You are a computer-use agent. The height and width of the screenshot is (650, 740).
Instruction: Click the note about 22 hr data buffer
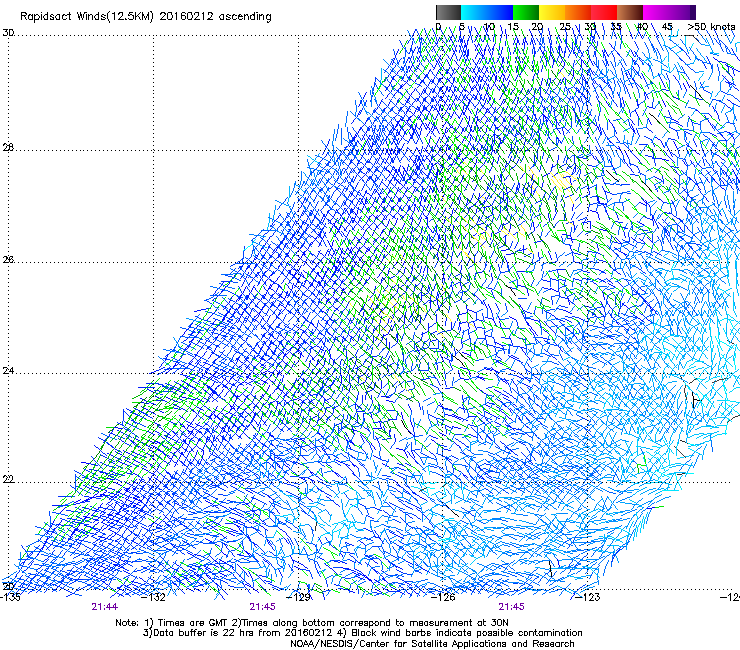click(x=239, y=633)
